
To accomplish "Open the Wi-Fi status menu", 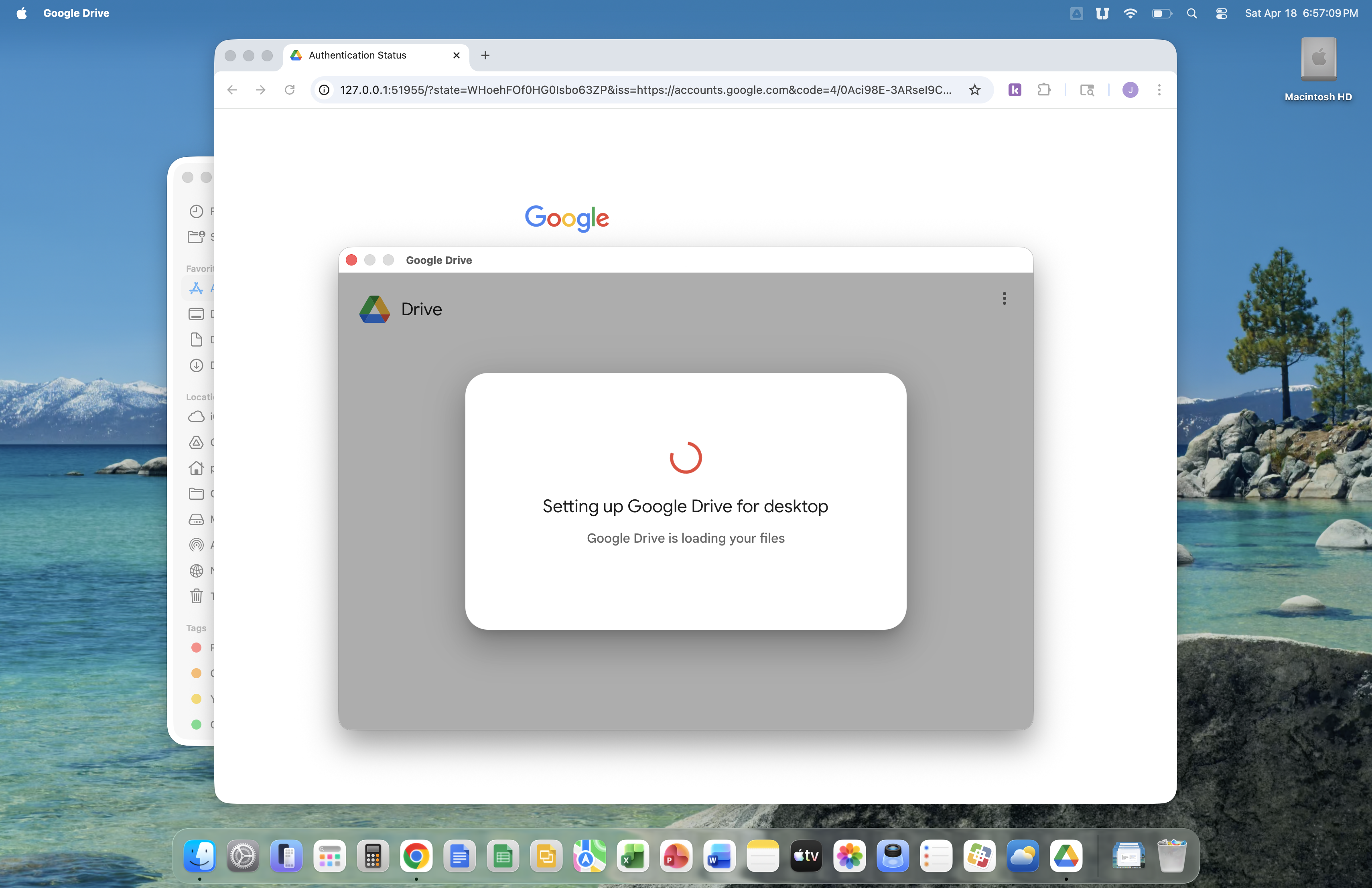I will click(x=1130, y=13).
